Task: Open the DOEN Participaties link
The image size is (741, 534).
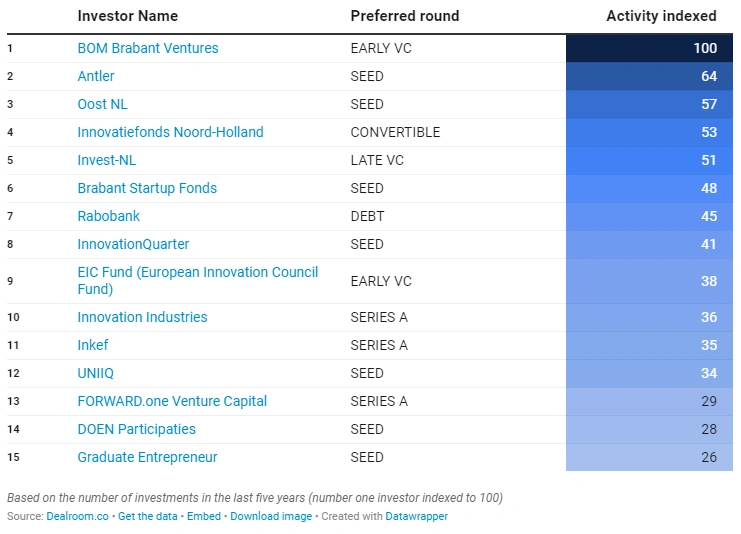Action: (x=136, y=429)
